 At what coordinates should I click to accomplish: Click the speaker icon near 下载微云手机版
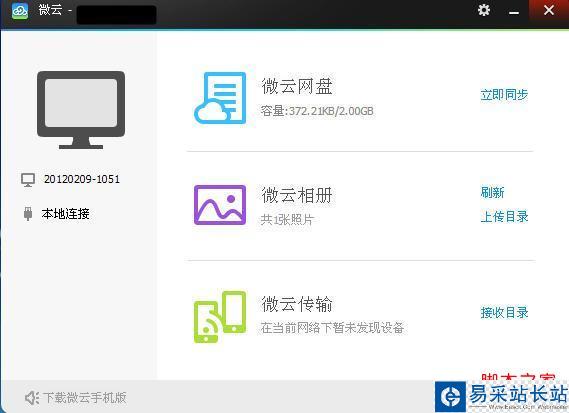coord(32,398)
